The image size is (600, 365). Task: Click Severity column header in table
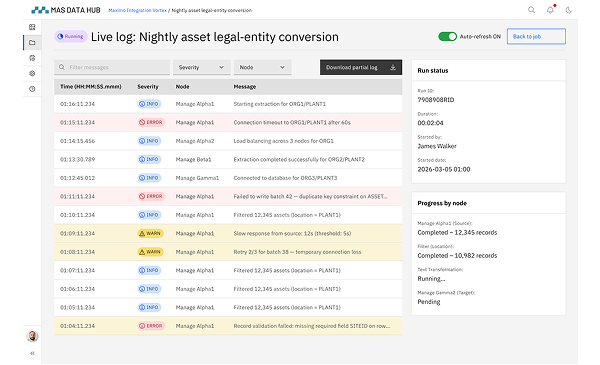(x=148, y=87)
